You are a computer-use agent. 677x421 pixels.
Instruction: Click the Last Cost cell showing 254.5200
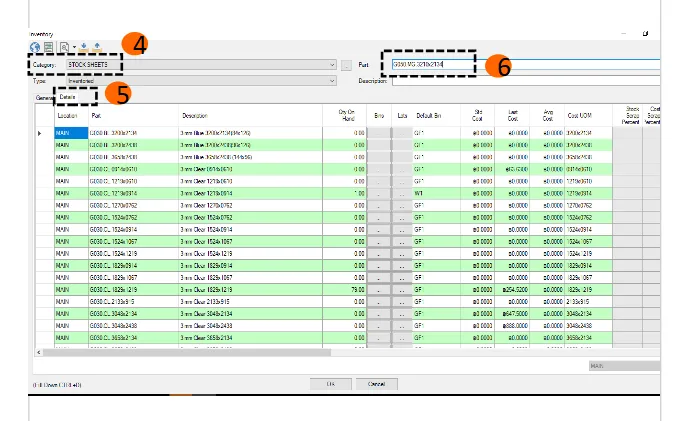click(512, 290)
